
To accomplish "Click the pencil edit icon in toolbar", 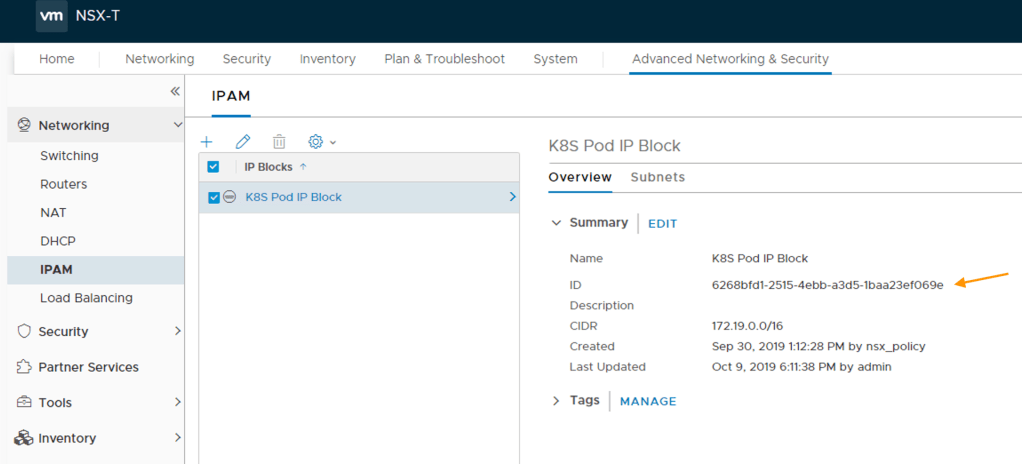I will [x=243, y=143].
